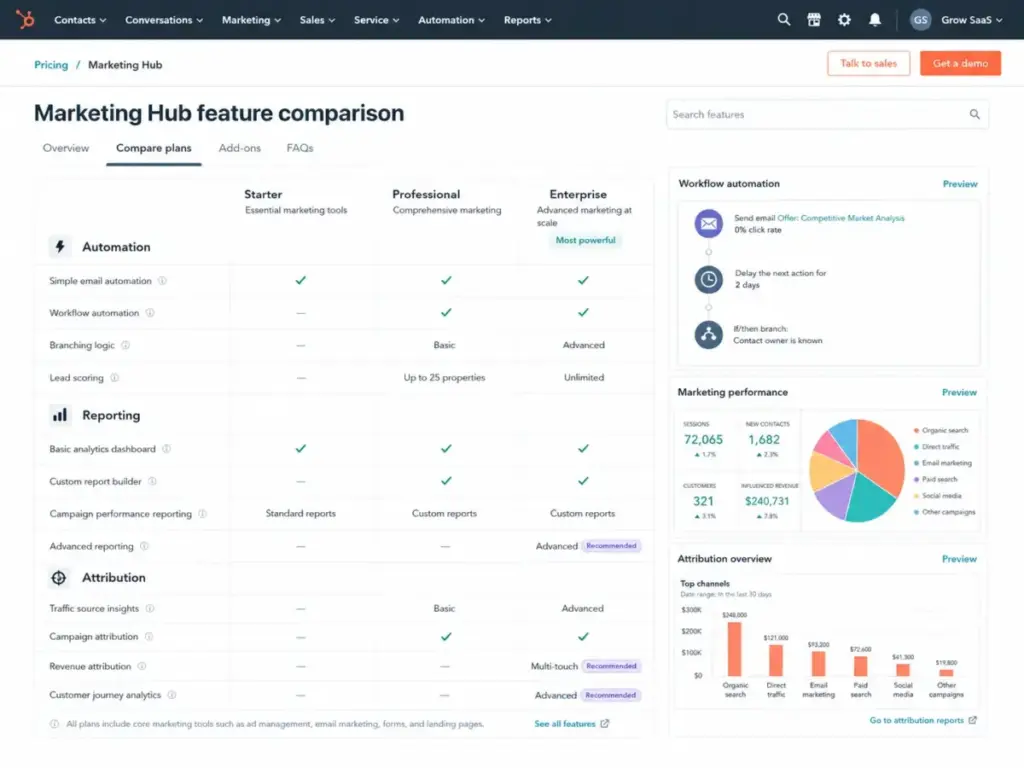This screenshot has width=1024, height=768.
Task: Click the Organic search bar in chart
Action: [x=735, y=648]
